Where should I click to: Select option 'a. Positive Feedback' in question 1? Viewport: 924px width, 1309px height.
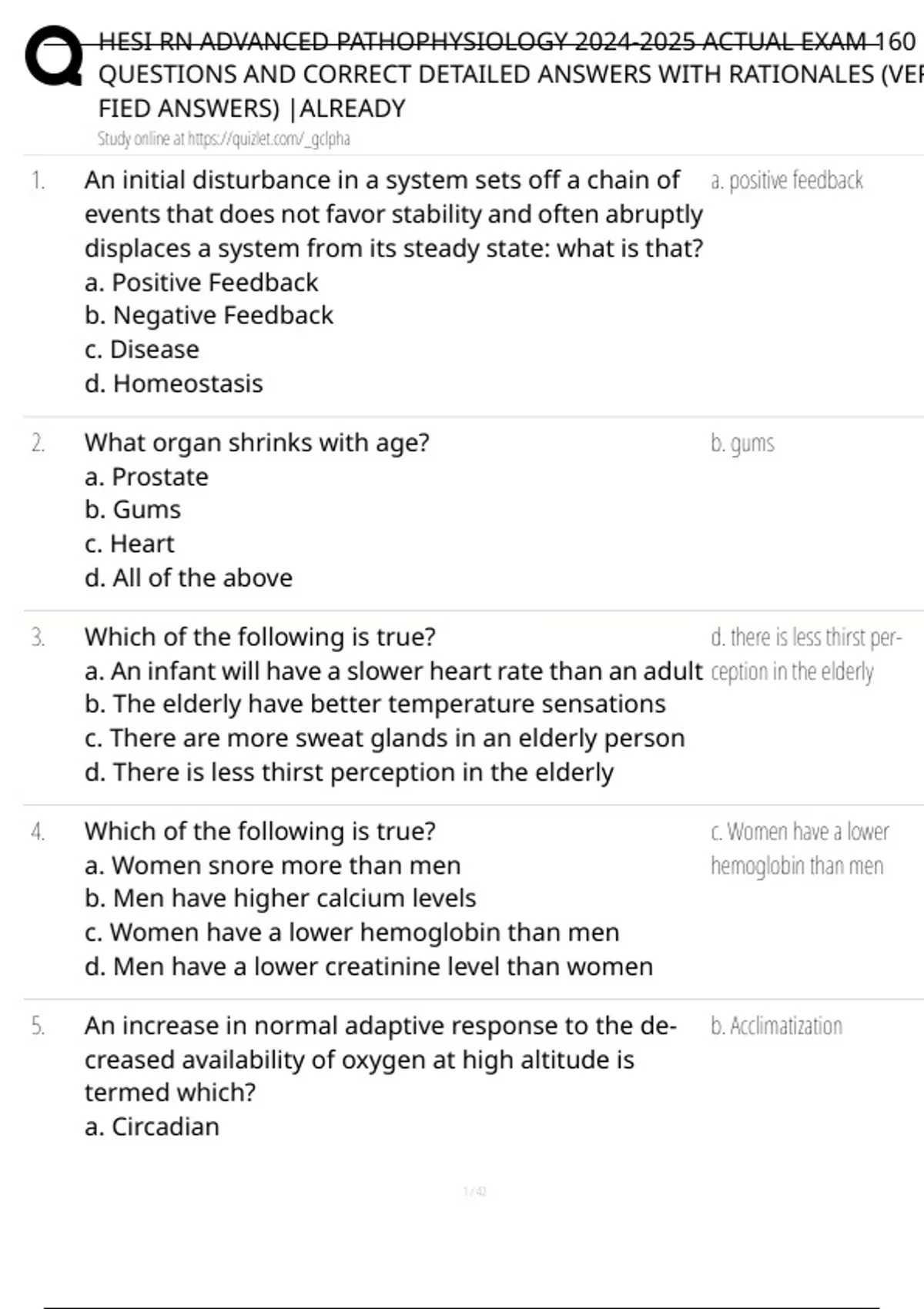(x=201, y=283)
